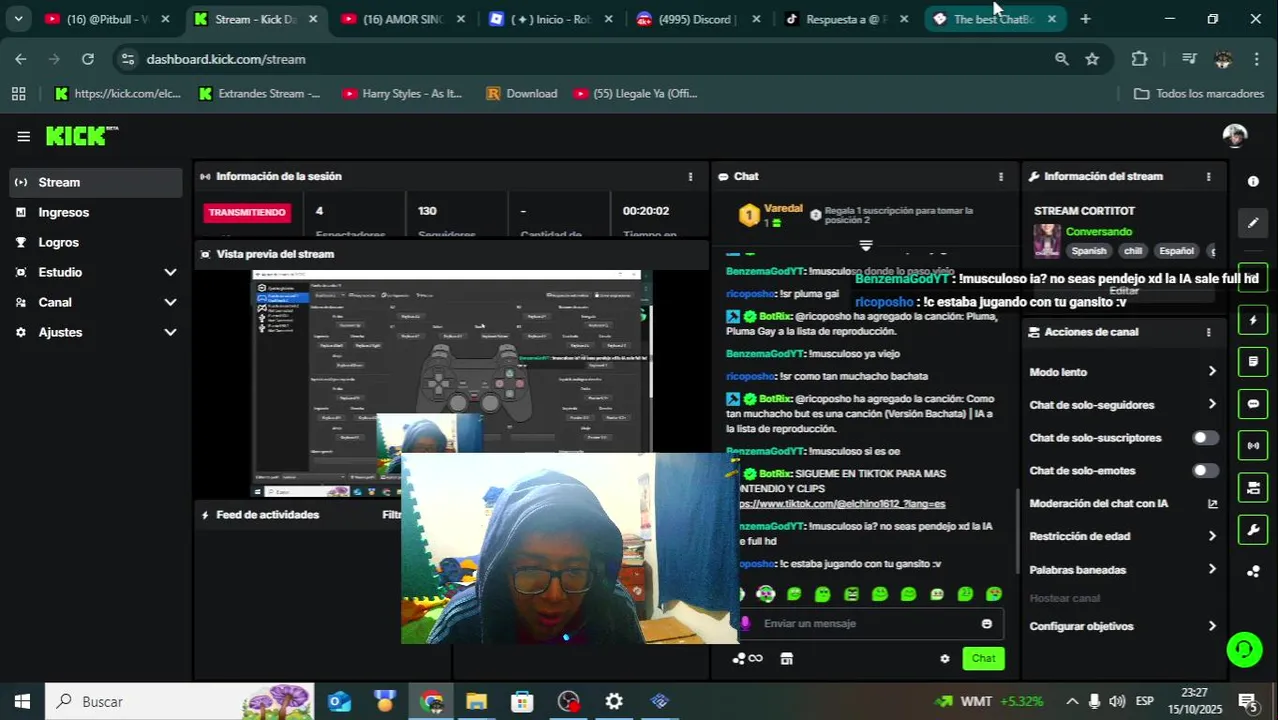Screen dimensions: 1278x720
Task: Click the chat bubble sidebar icon
Action: pyautogui.click(x=1253, y=404)
